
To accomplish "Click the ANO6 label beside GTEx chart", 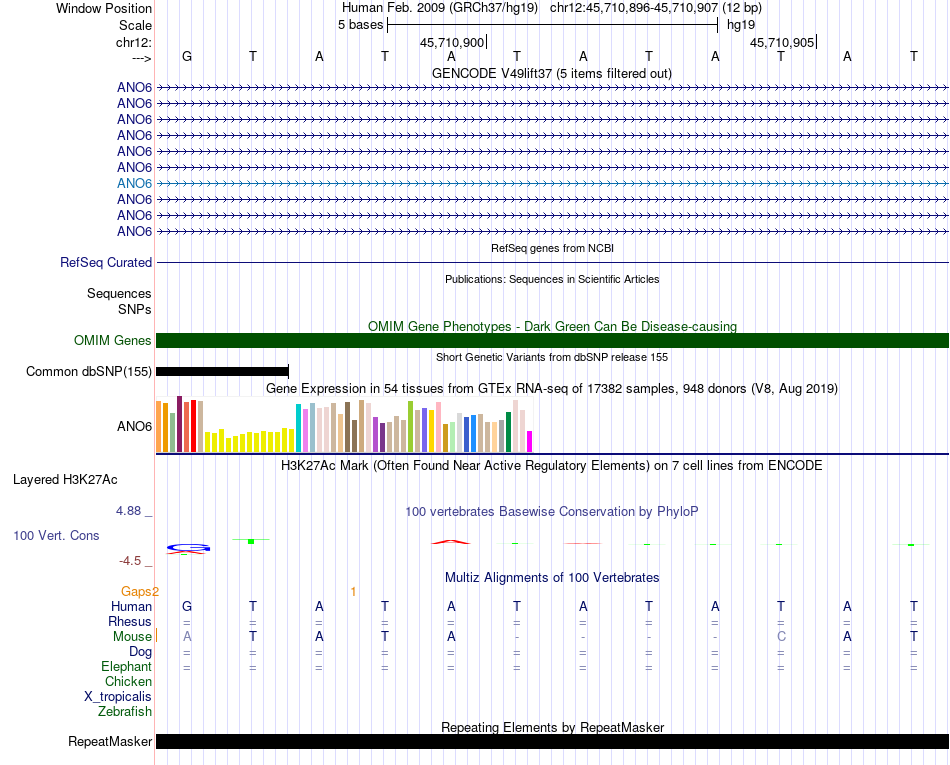I will (x=135, y=426).
